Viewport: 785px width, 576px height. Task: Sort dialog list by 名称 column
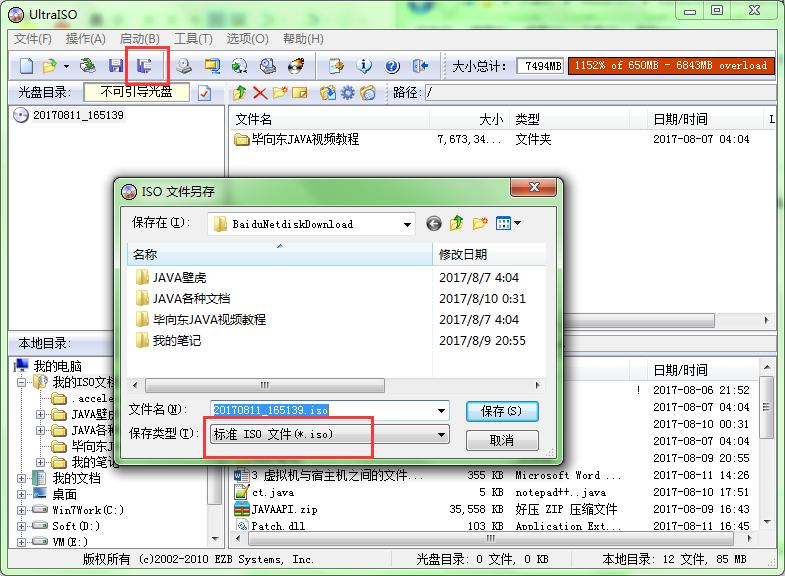(280, 254)
